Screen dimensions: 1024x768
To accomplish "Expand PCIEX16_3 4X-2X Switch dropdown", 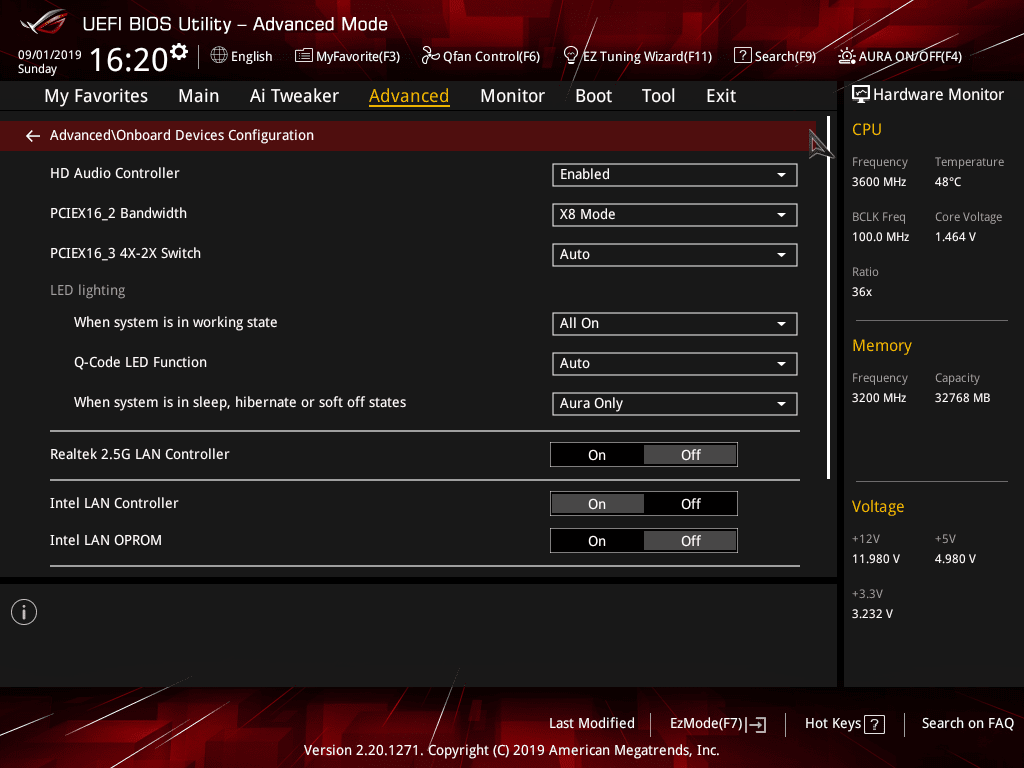I will (x=675, y=255).
